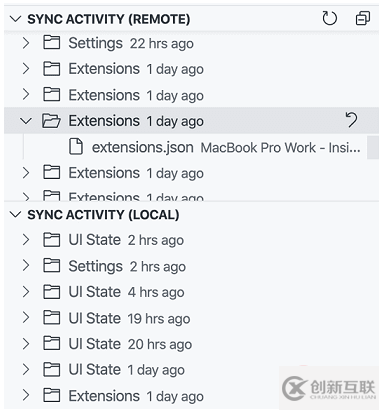
Task: Select the 'UI State 1 day ago' label
Action: point(126,370)
